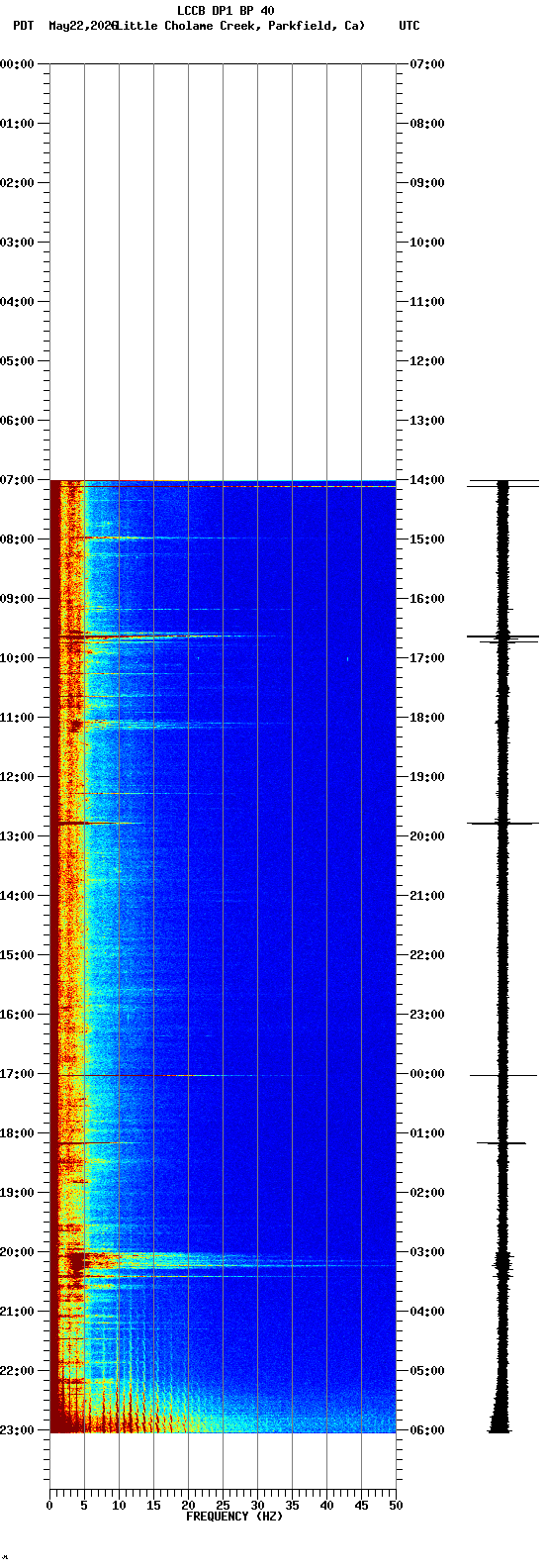Click the 'PDT' timezone label
The height and width of the screenshot is (1568, 546).
(23, 26)
